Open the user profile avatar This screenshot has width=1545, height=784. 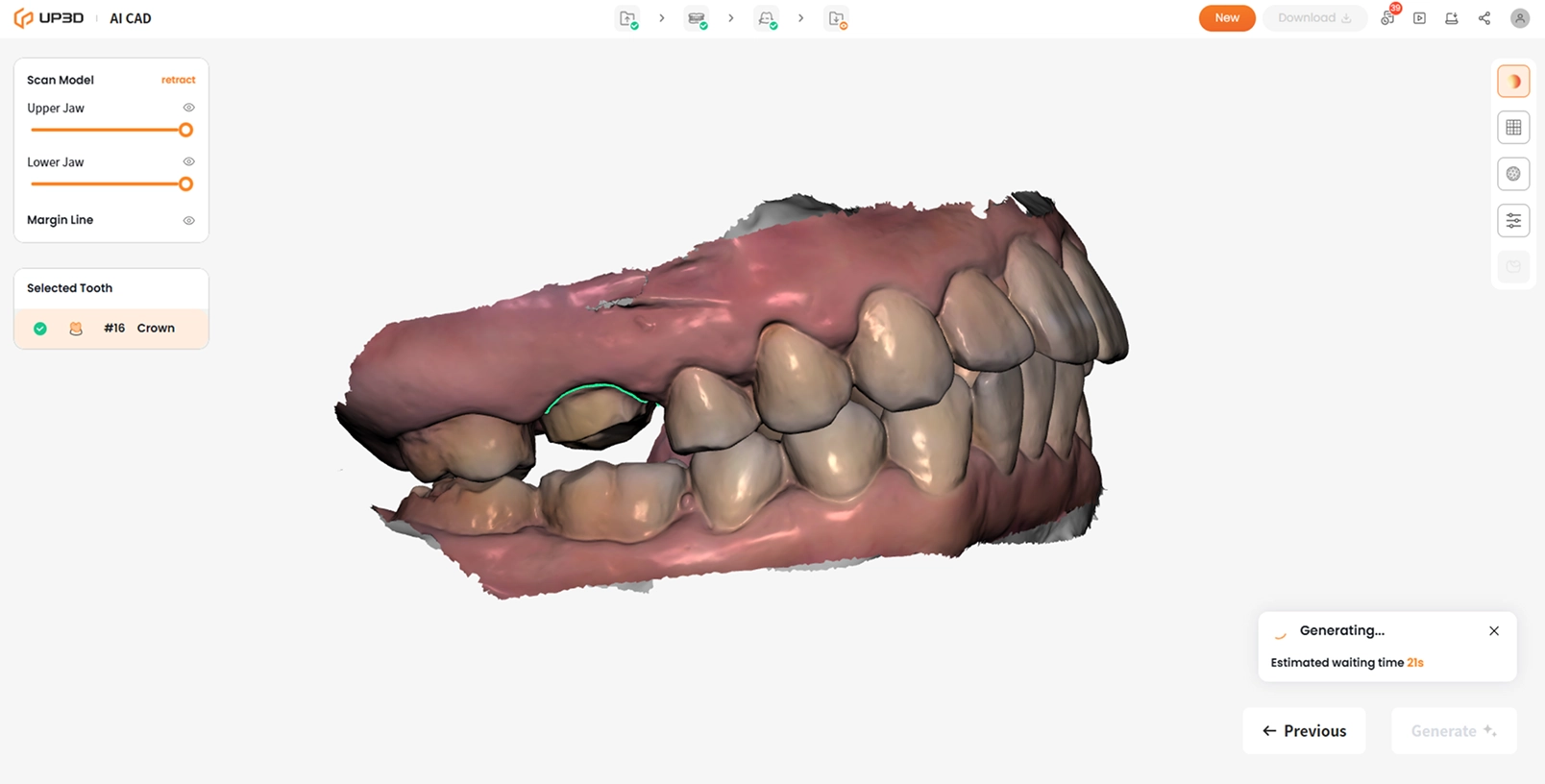coord(1520,18)
